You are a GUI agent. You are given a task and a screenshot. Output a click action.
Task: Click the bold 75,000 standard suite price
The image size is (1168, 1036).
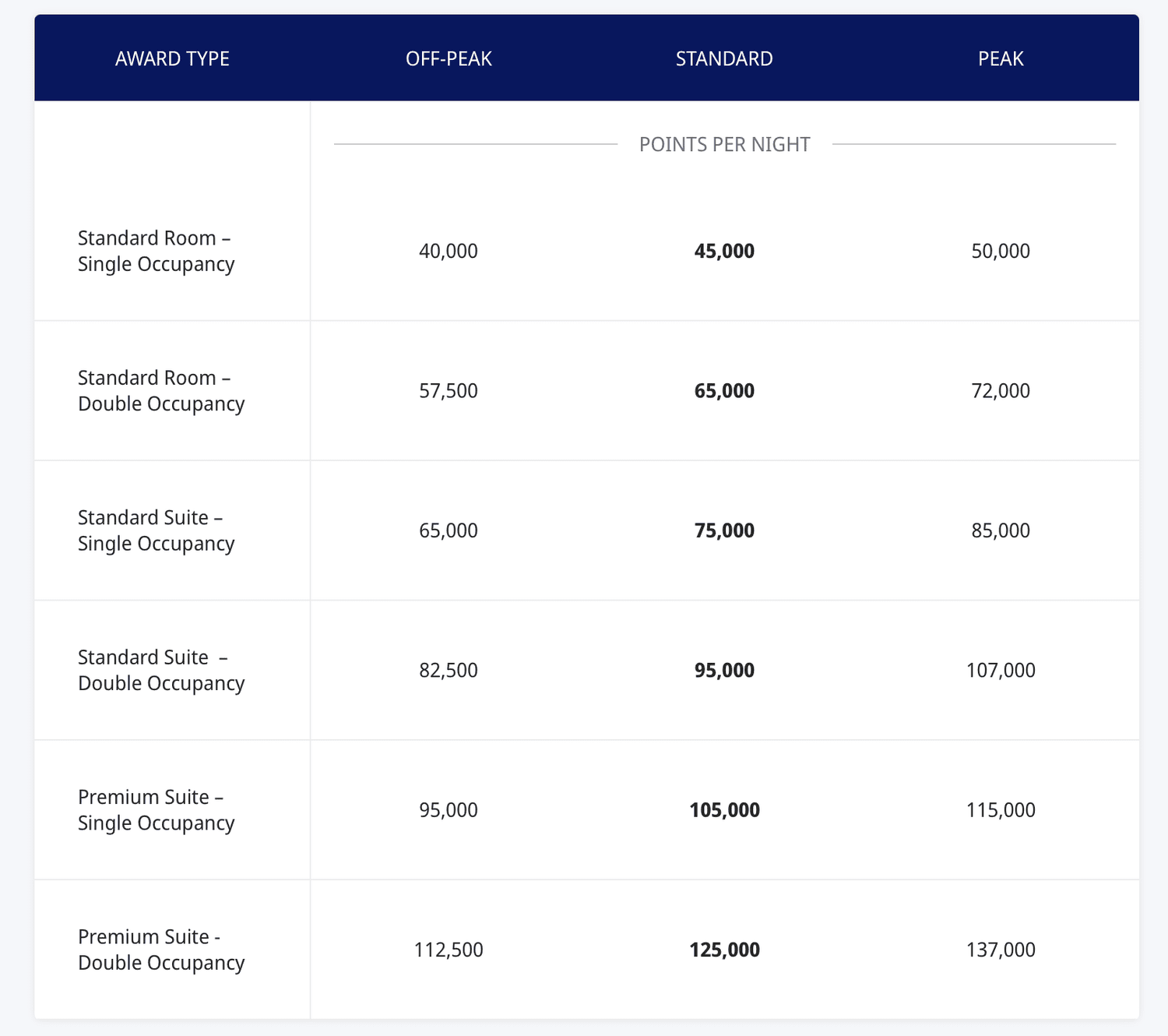[x=723, y=530]
